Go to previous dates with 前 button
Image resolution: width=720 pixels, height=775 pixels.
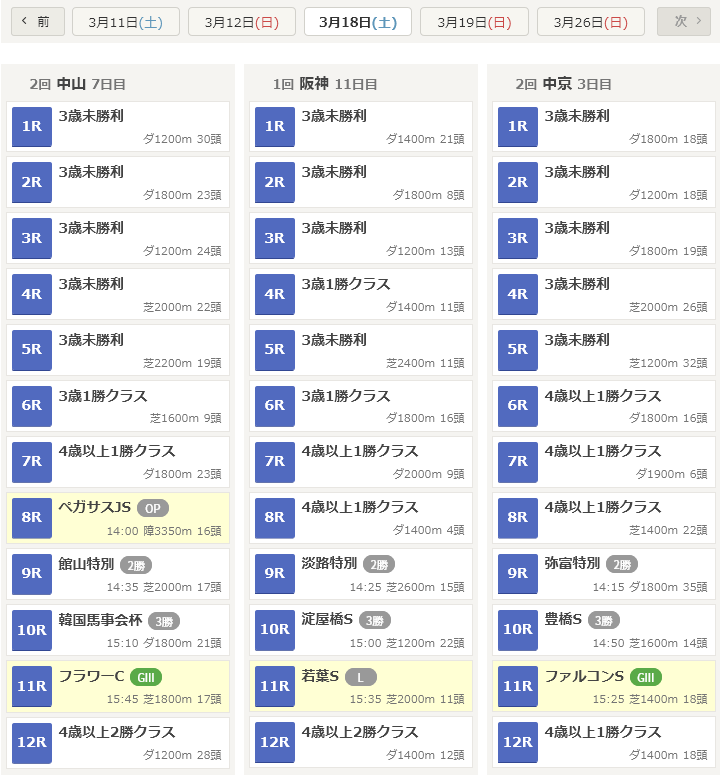[38, 22]
